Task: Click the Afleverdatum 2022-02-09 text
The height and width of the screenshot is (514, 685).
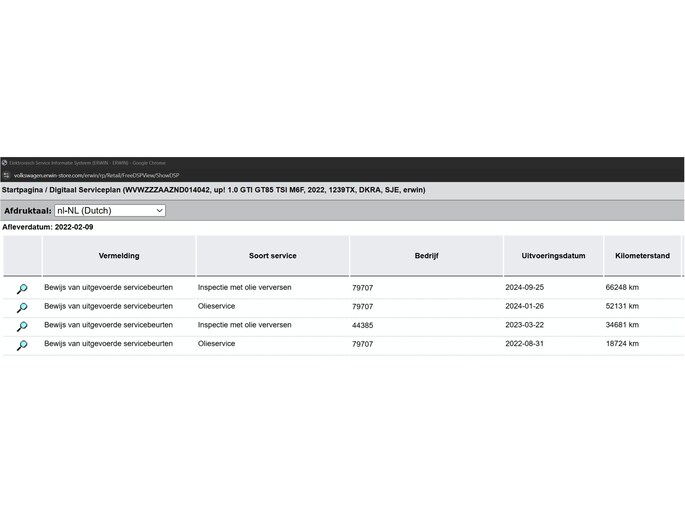Action: click(x=47, y=227)
